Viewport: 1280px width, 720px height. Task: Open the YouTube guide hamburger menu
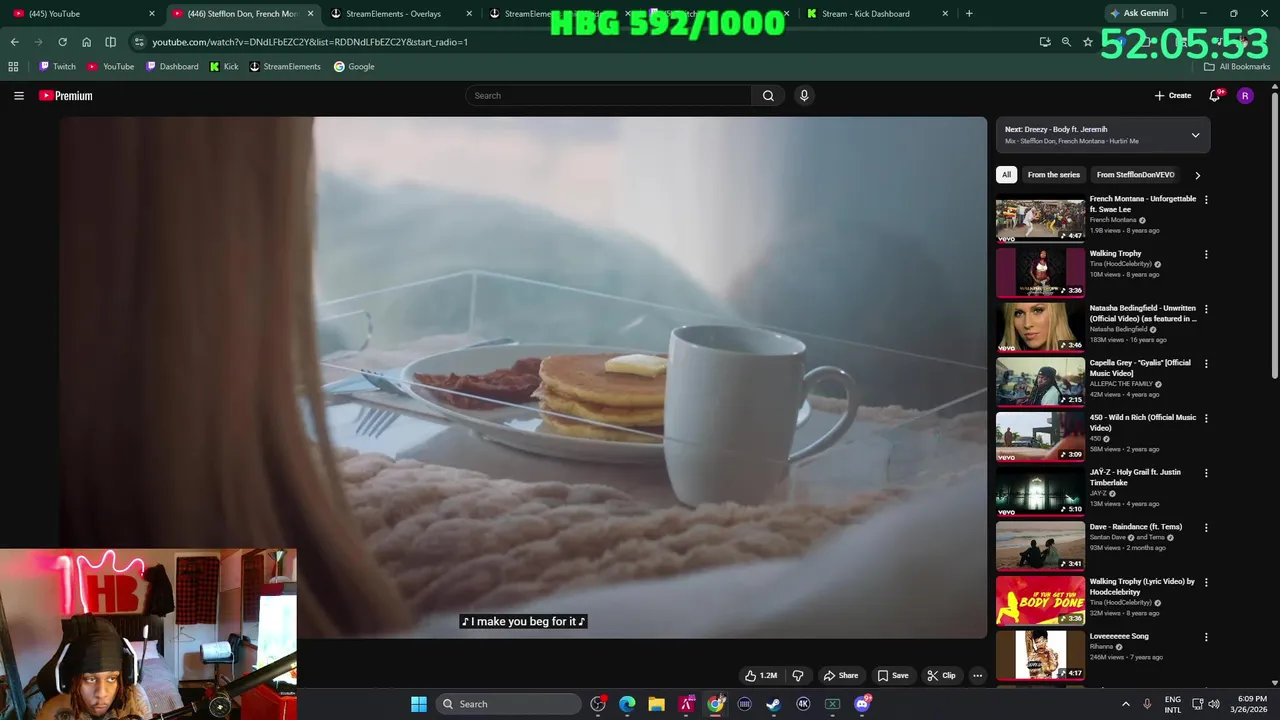(18, 96)
